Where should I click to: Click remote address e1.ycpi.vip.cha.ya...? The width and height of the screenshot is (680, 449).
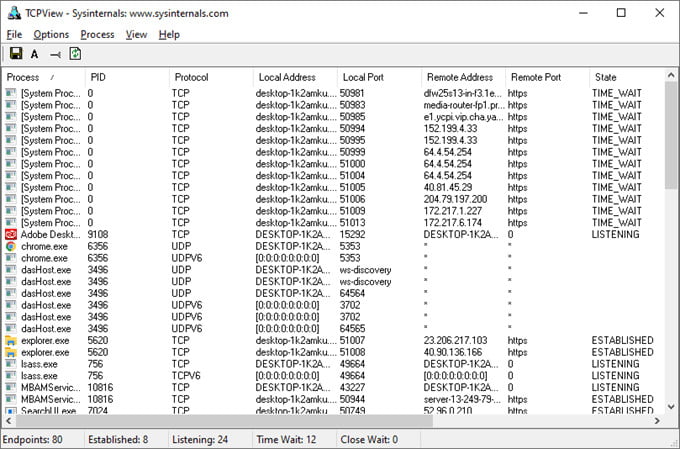[x=464, y=117]
